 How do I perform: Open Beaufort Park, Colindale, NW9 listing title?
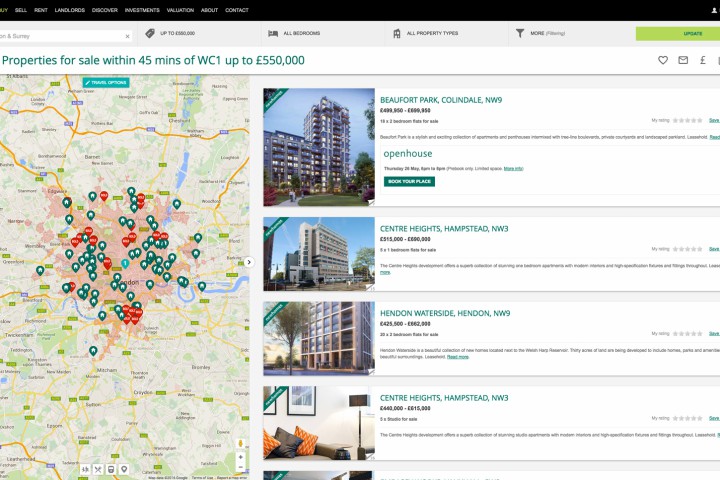pyautogui.click(x=441, y=100)
